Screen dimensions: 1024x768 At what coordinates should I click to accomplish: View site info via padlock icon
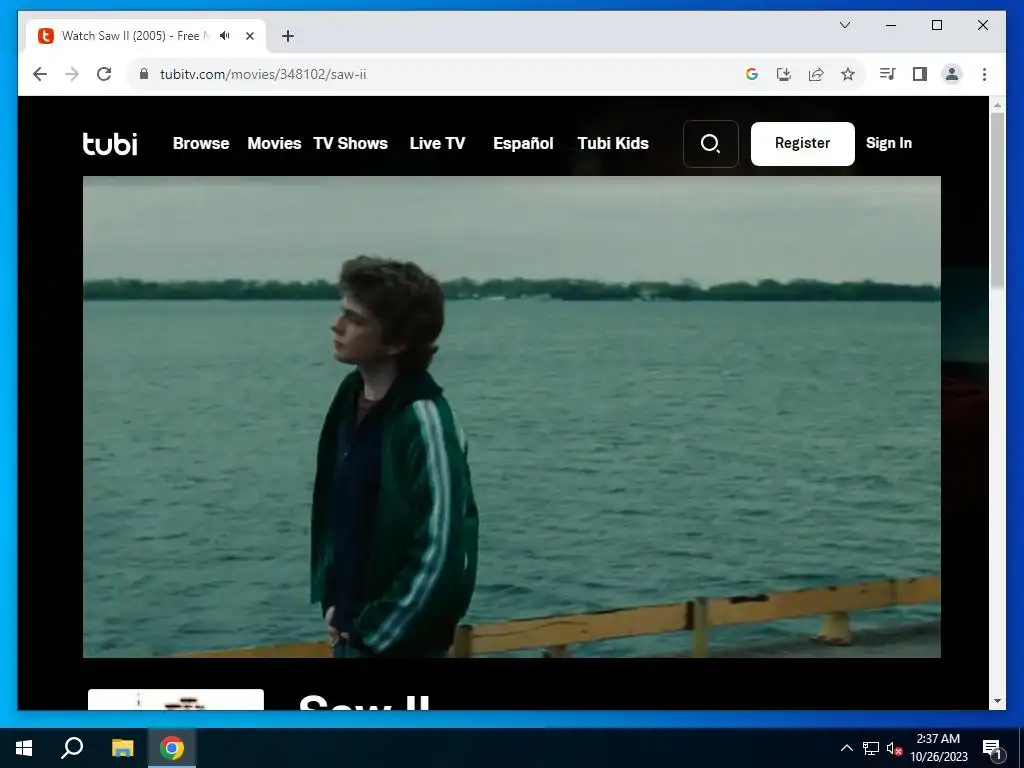click(x=144, y=74)
